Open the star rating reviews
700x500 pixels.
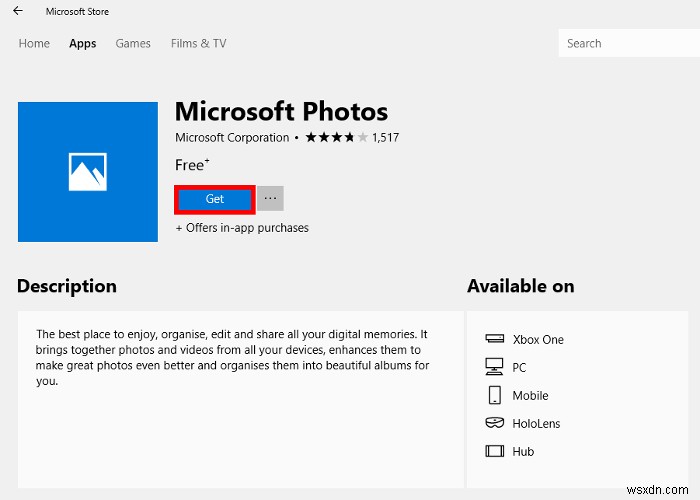pos(337,138)
